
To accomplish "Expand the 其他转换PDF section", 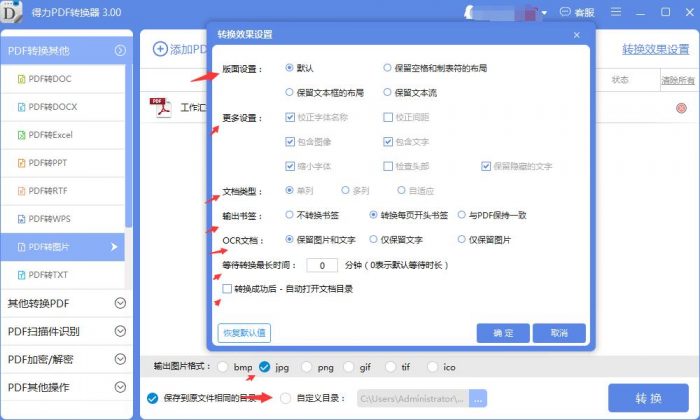I will point(120,304).
